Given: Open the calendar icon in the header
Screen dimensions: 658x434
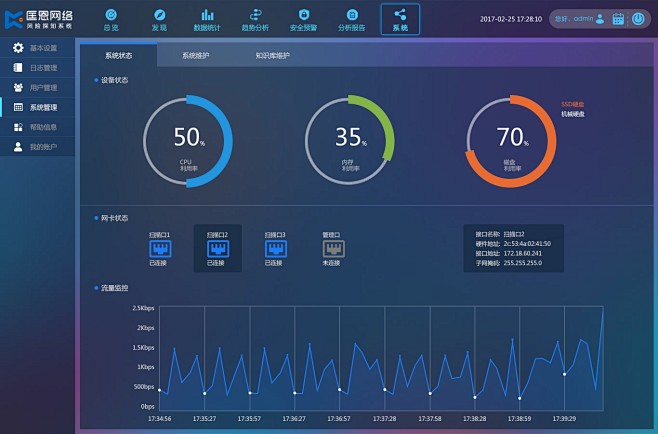Looking at the screenshot, I should tap(618, 19).
